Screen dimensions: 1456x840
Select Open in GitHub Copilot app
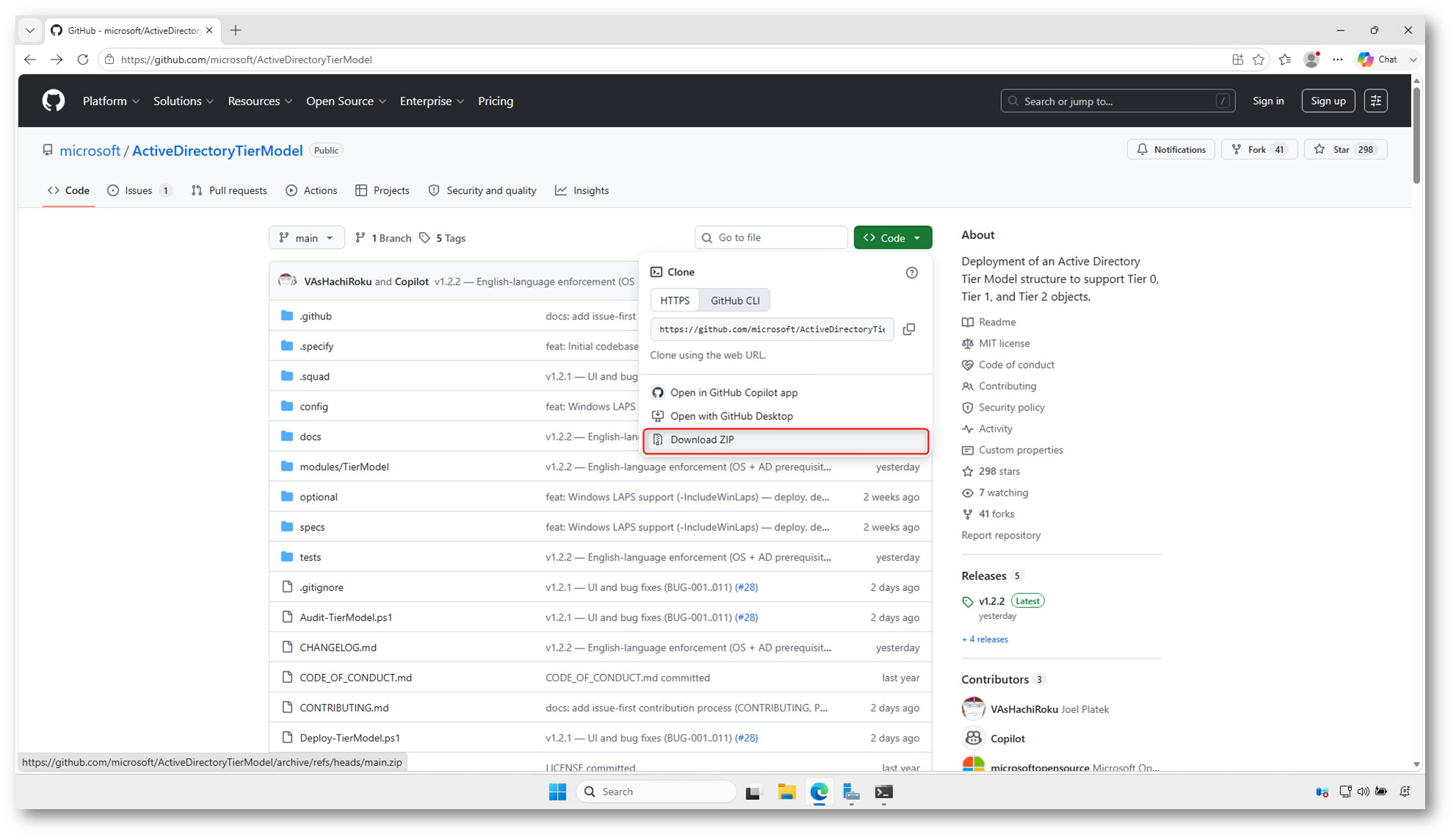tap(786, 393)
